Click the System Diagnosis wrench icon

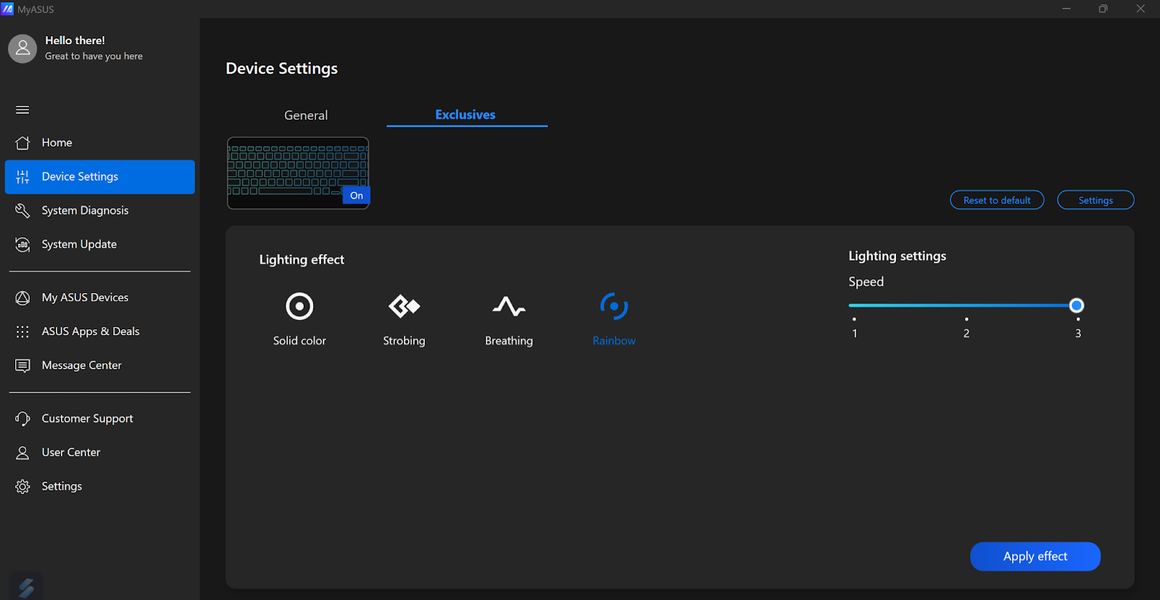pyautogui.click(x=23, y=211)
